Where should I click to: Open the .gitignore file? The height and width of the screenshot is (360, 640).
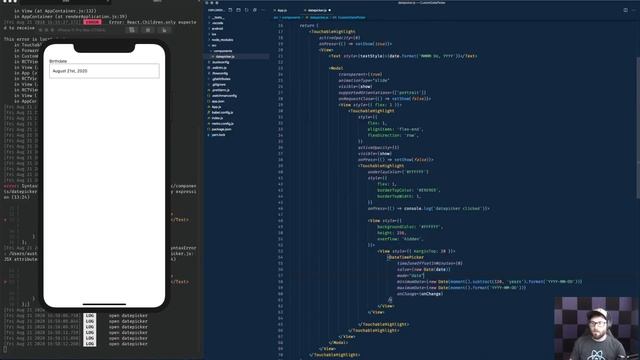point(219,84)
